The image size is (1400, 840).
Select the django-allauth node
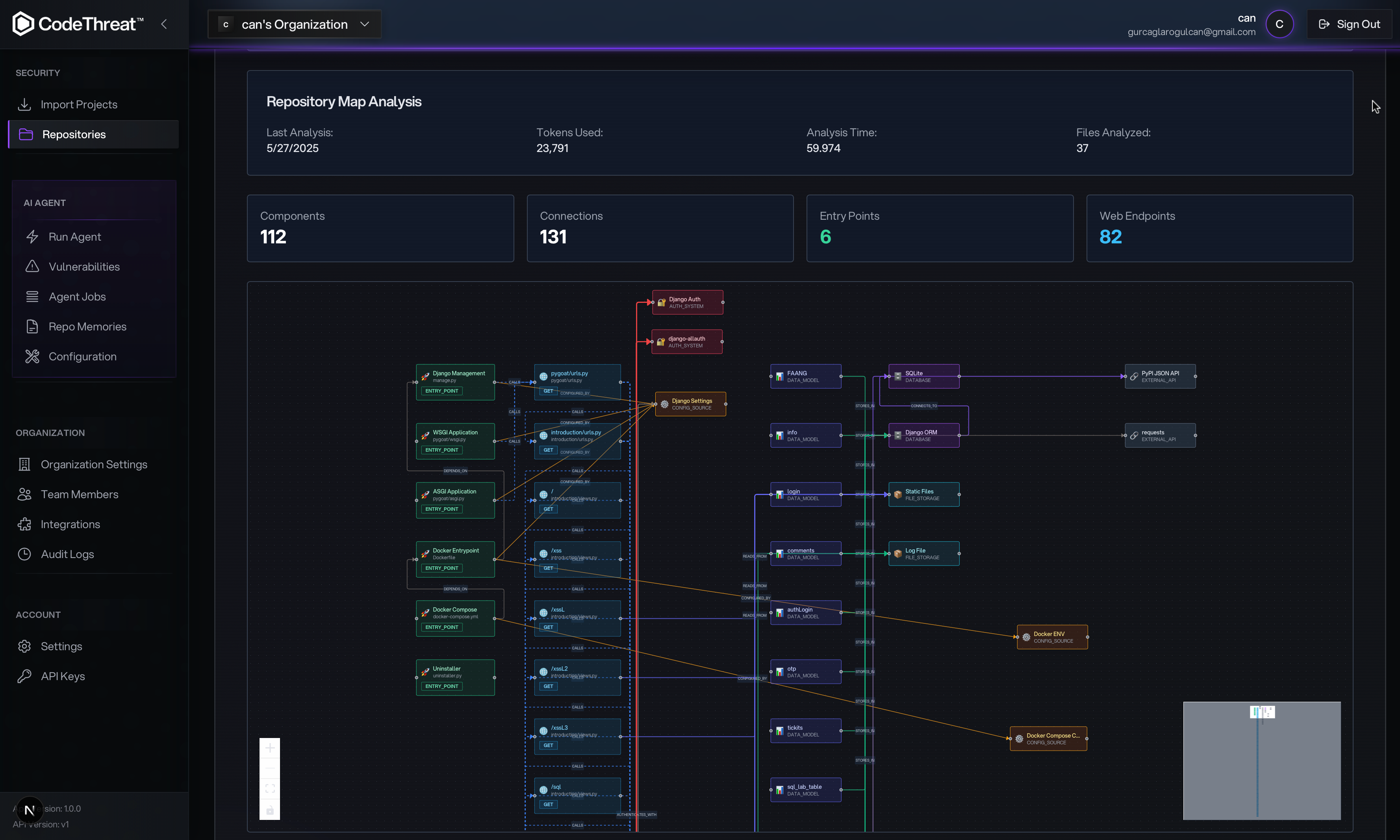(x=687, y=342)
